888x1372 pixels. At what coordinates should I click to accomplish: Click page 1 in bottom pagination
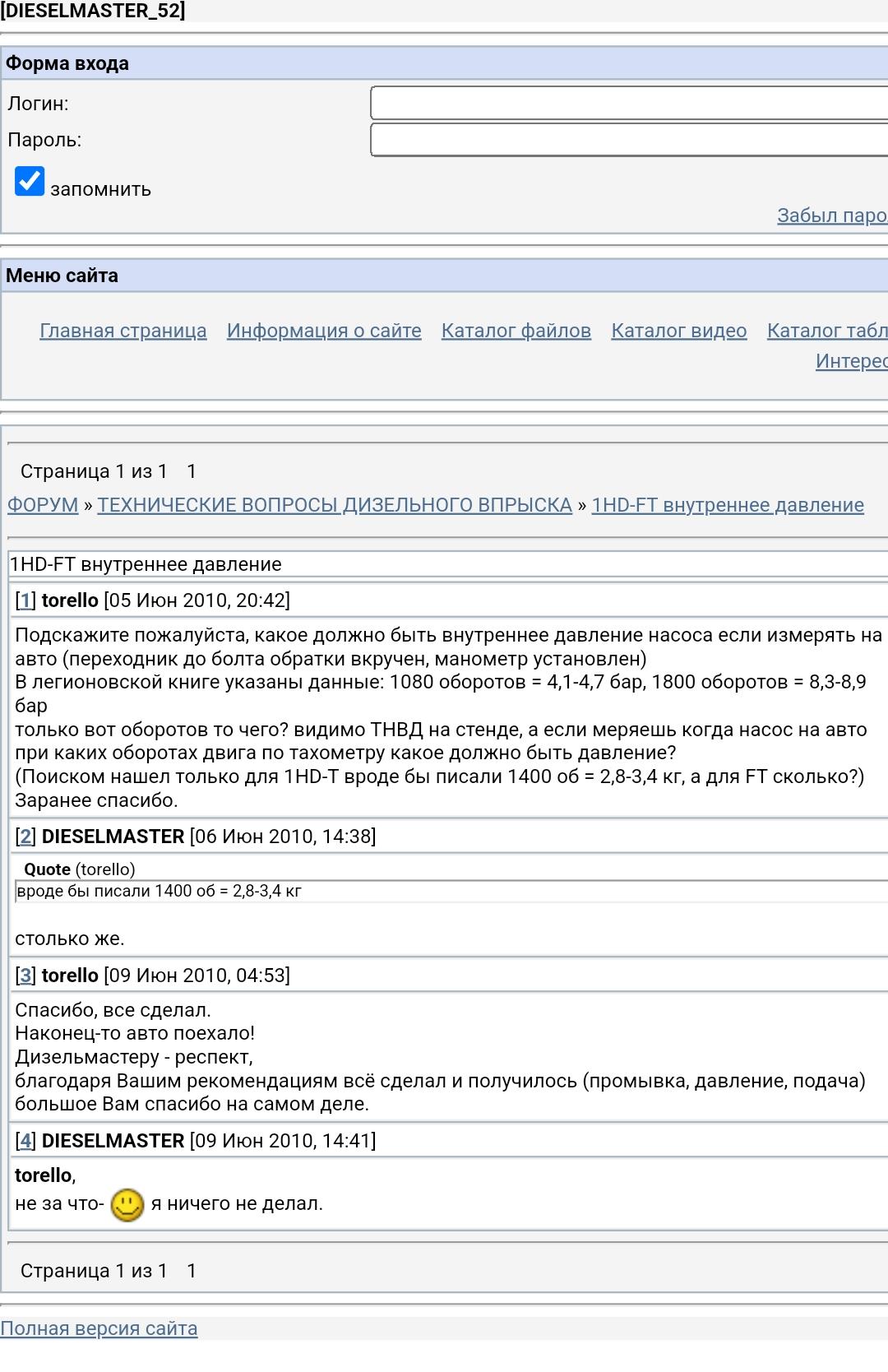point(192,1271)
